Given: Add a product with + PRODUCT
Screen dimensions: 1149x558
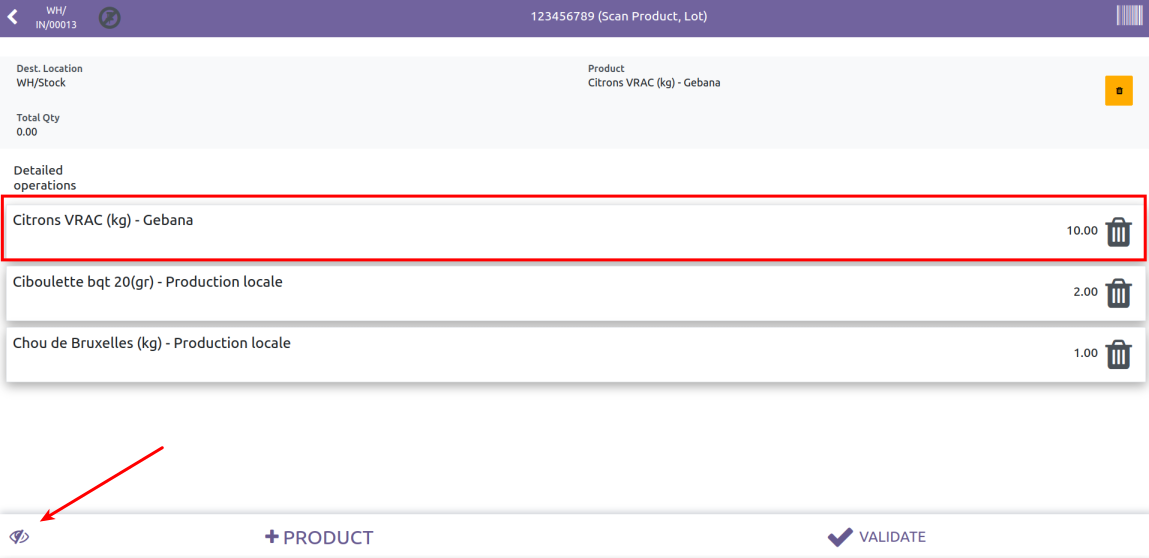Looking at the screenshot, I should pyautogui.click(x=319, y=537).
